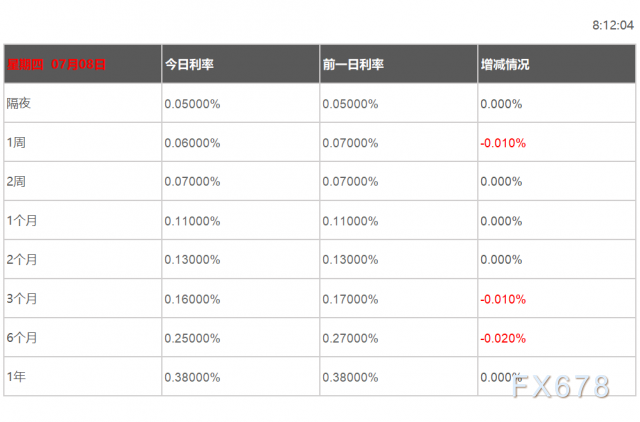Click the -0.010% change in 1周 row

pyautogui.click(x=503, y=143)
